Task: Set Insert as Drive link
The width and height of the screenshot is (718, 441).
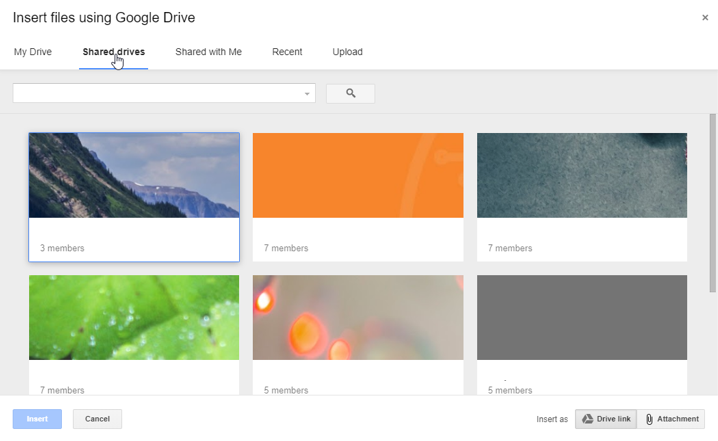Action: coord(606,419)
